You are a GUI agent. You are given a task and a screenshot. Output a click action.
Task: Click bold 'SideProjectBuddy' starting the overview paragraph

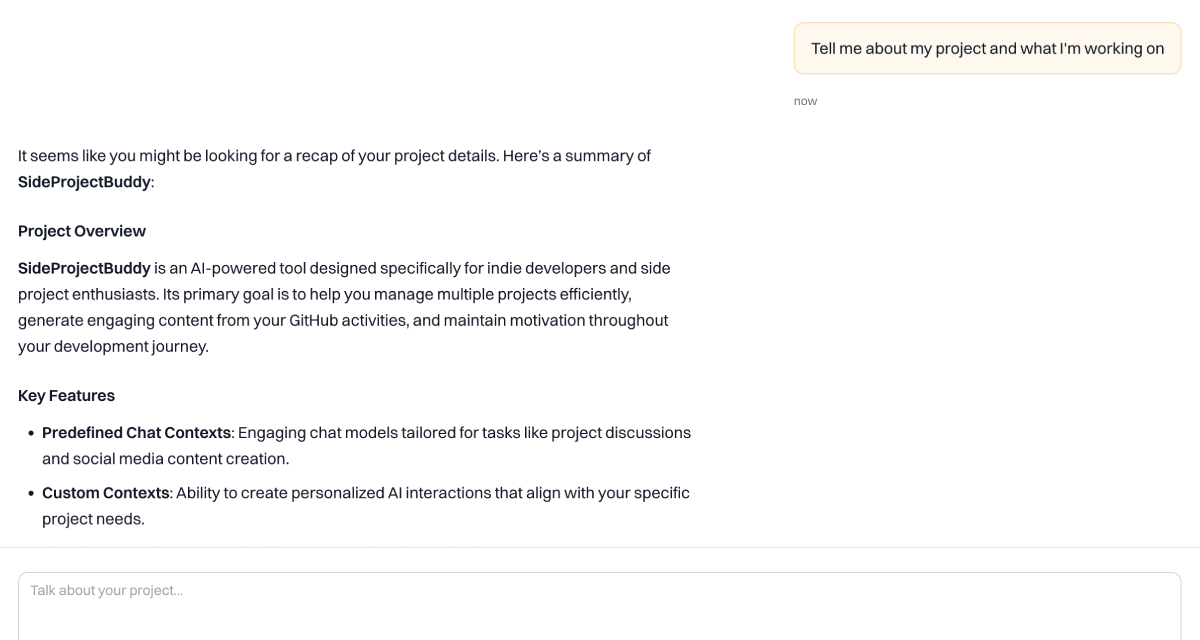(84, 268)
